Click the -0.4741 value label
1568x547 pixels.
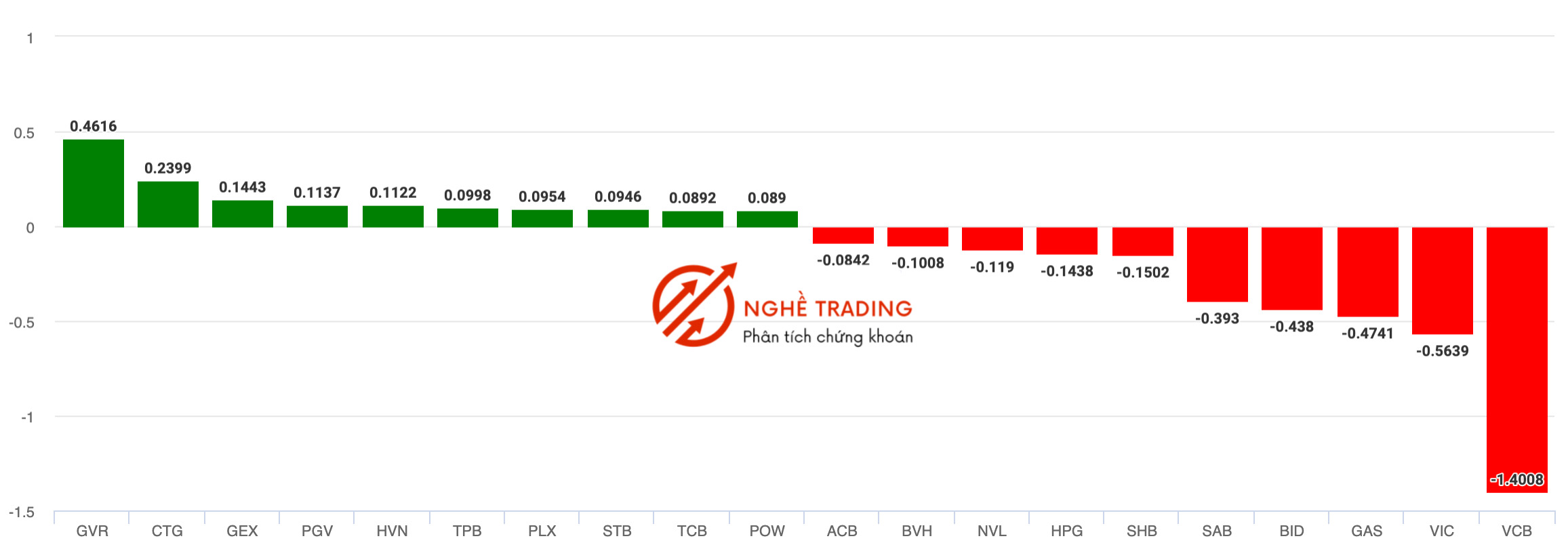[x=1368, y=334]
